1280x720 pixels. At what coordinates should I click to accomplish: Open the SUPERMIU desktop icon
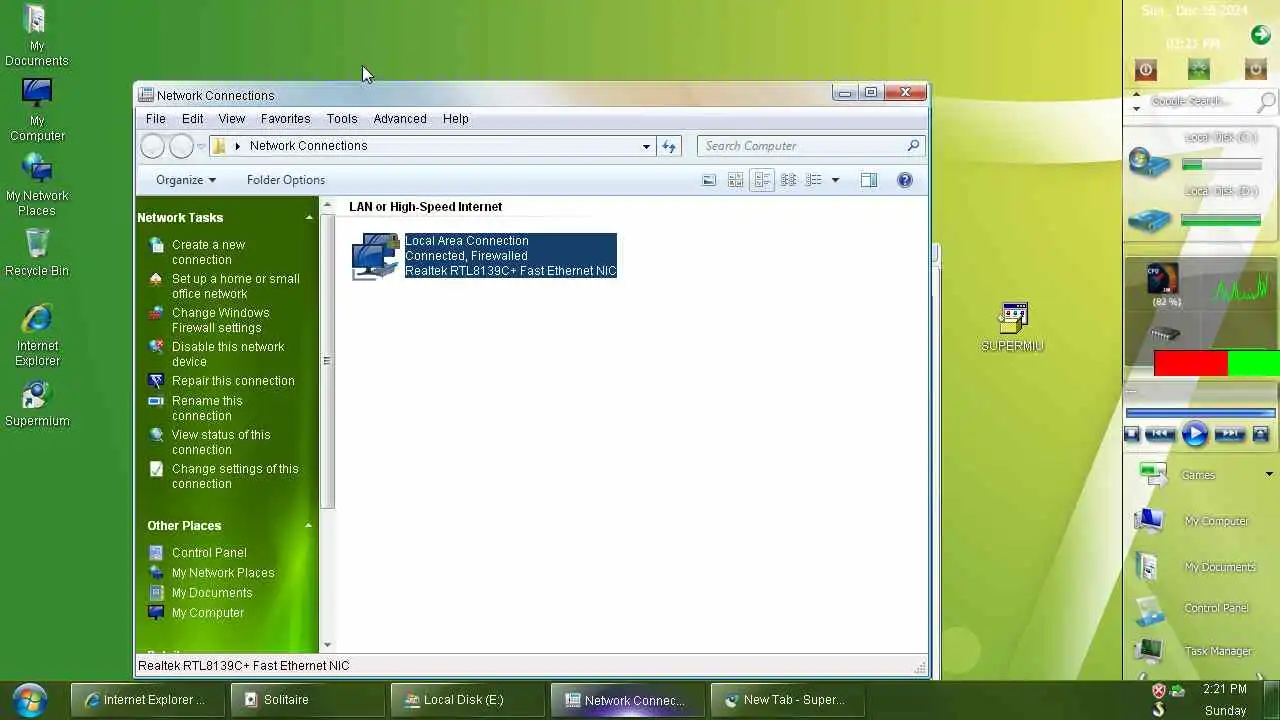(1012, 327)
